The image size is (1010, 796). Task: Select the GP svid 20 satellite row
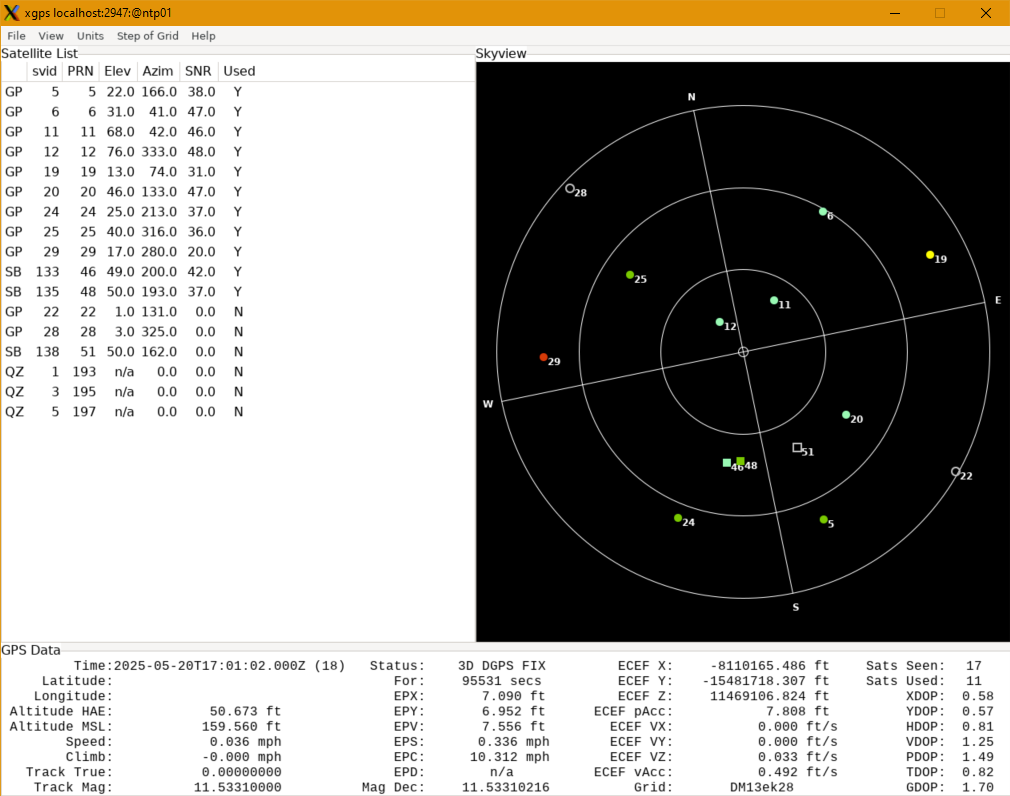coord(238,192)
